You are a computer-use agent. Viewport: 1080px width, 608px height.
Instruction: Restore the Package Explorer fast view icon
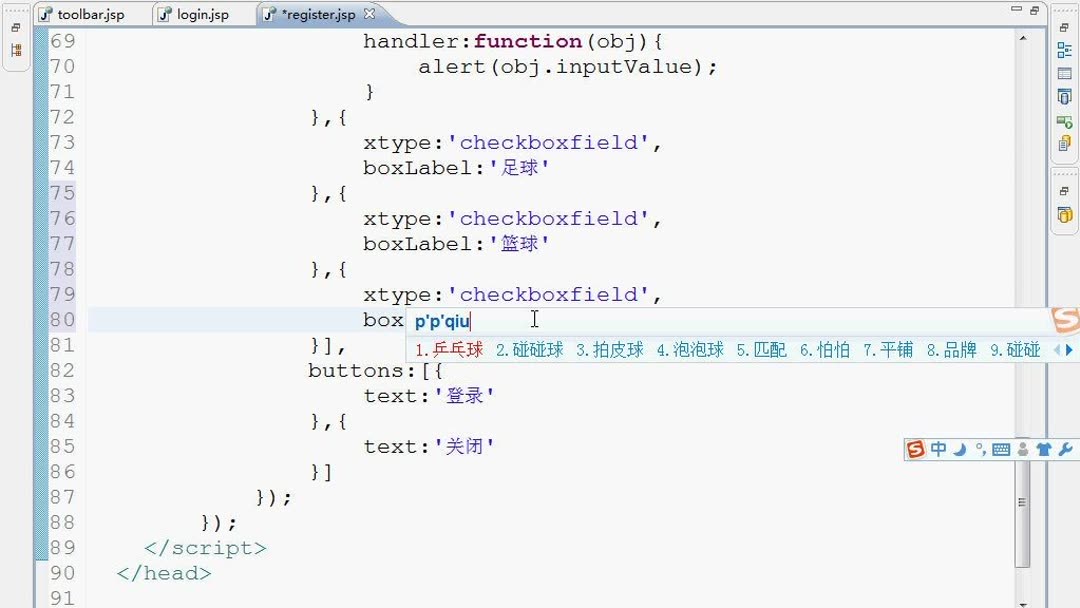tap(16, 50)
